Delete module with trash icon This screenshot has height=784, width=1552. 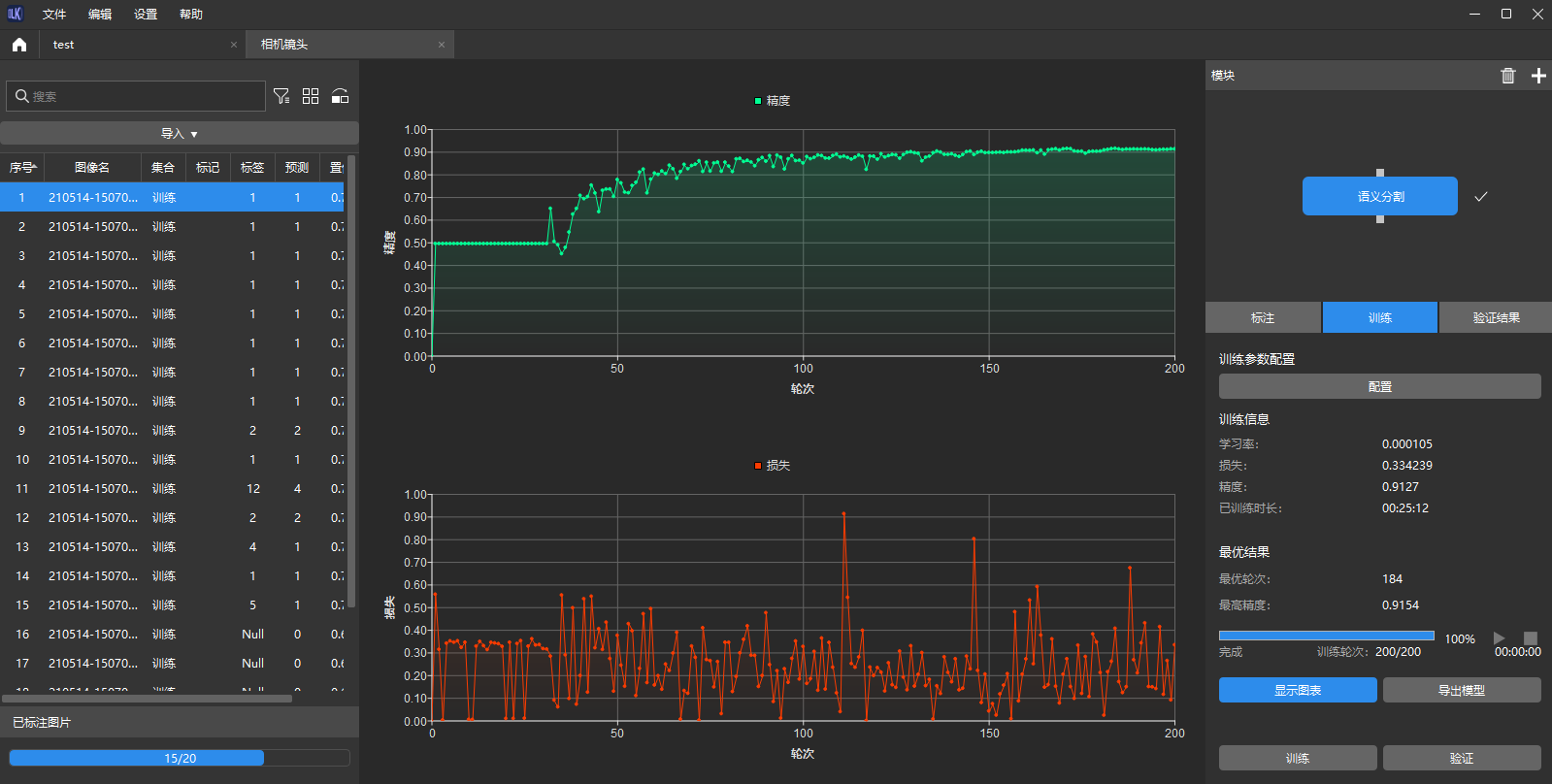pos(1507,76)
